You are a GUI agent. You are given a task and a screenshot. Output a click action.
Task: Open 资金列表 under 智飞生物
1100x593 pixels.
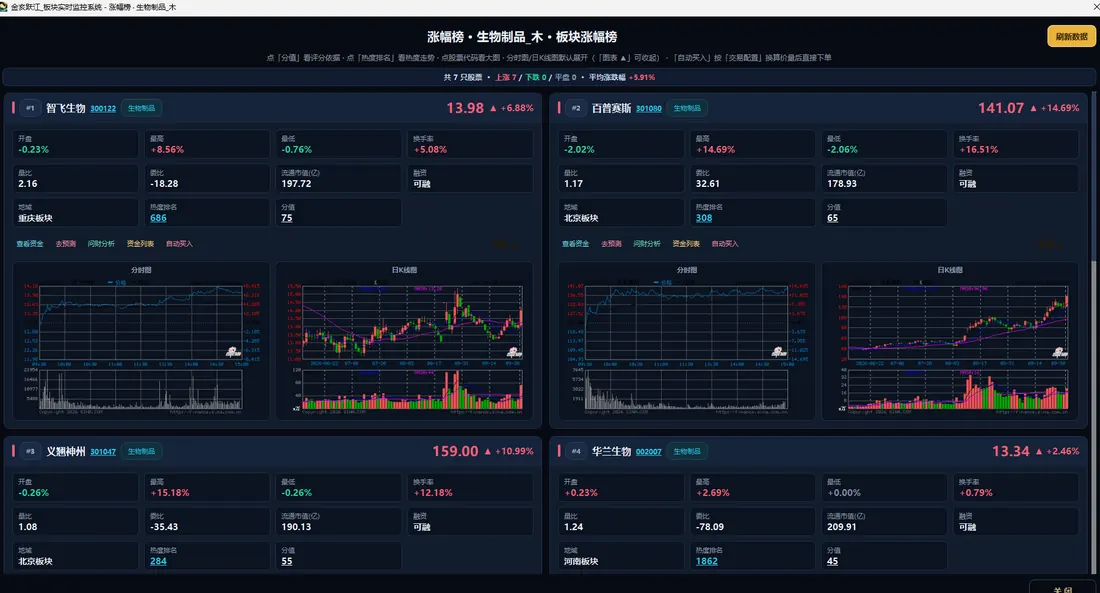140,244
